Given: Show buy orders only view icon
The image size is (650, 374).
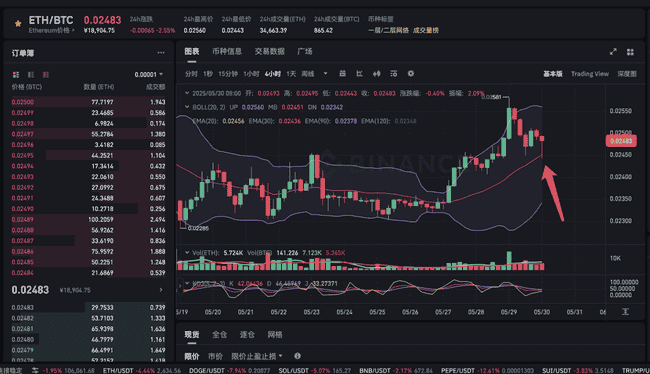Looking at the screenshot, I should (x=31, y=75).
